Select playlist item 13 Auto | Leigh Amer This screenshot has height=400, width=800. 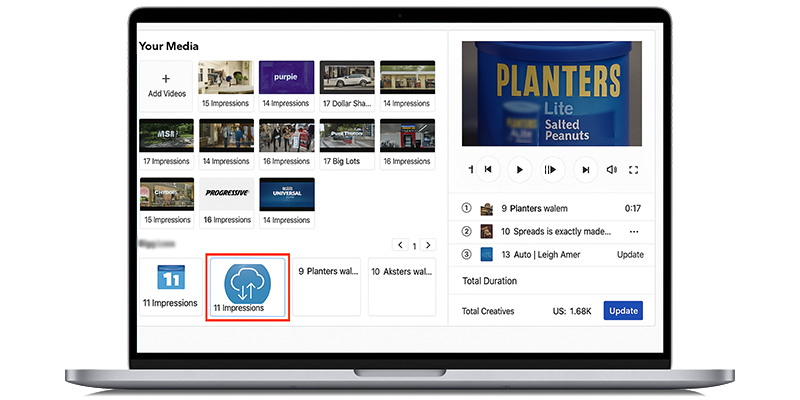[552, 255]
